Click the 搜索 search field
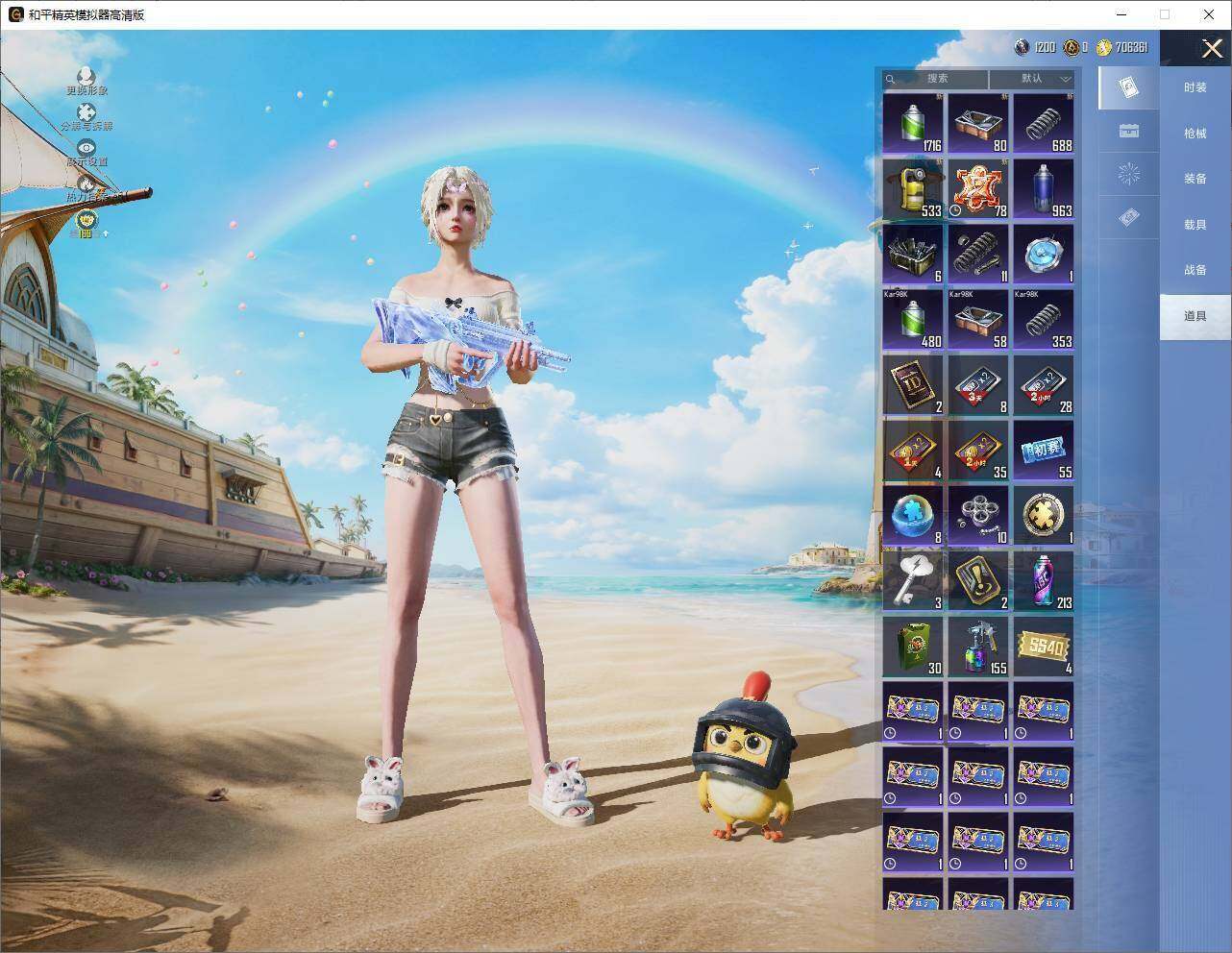The height and width of the screenshot is (953, 1232). click(935, 79)
